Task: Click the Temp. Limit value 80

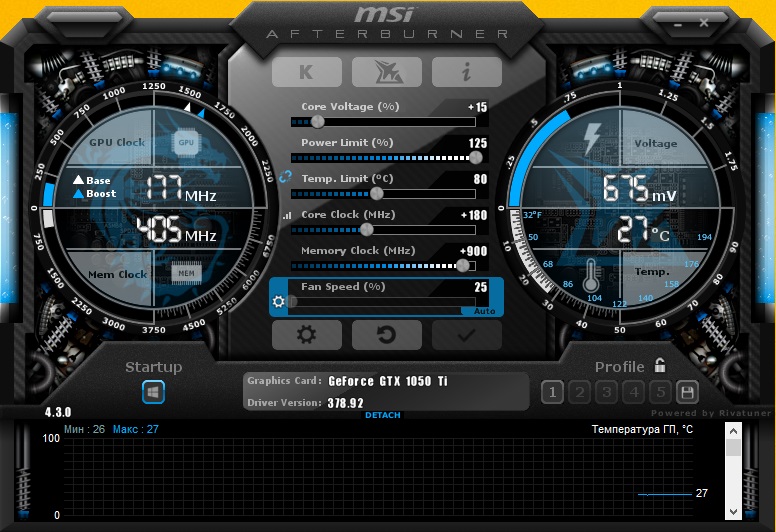Action: (x=480, y=179)
